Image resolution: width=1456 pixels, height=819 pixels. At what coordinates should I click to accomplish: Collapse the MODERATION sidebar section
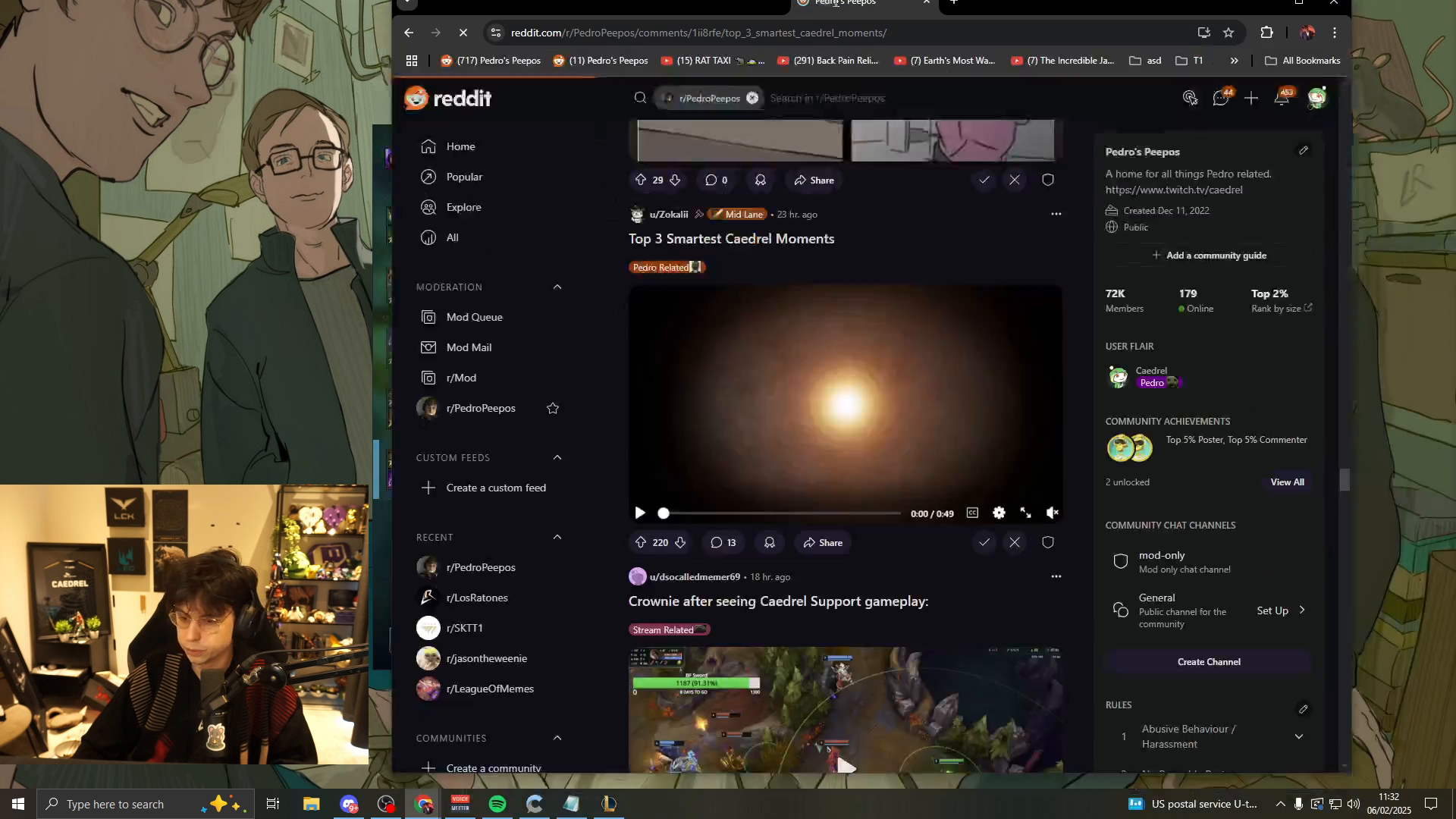point(557,287)
